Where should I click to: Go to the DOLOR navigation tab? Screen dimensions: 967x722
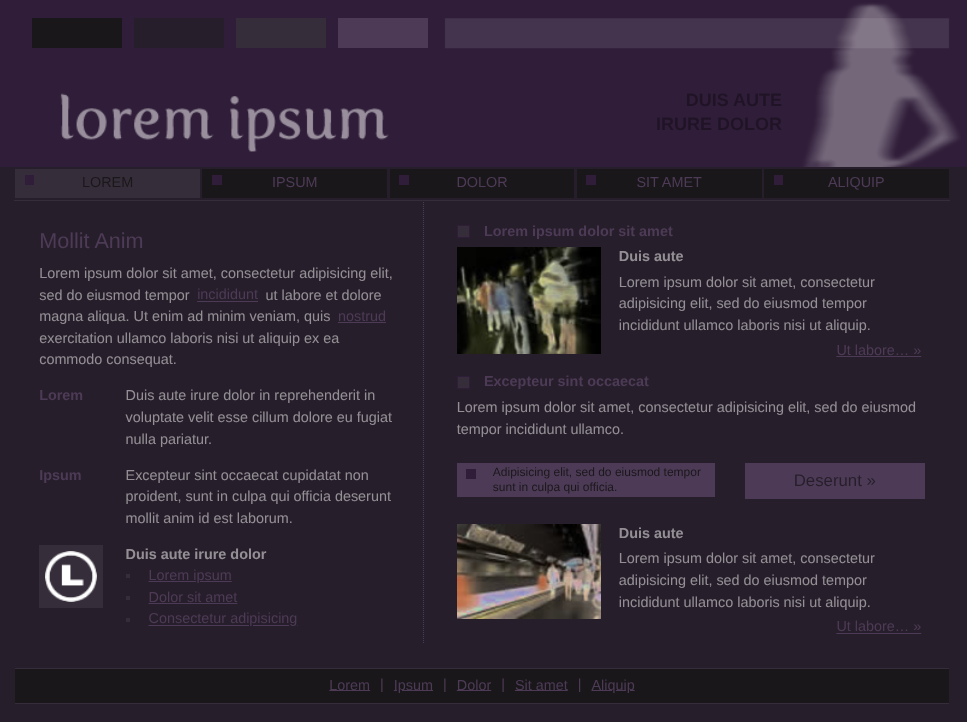coord(482,182)
